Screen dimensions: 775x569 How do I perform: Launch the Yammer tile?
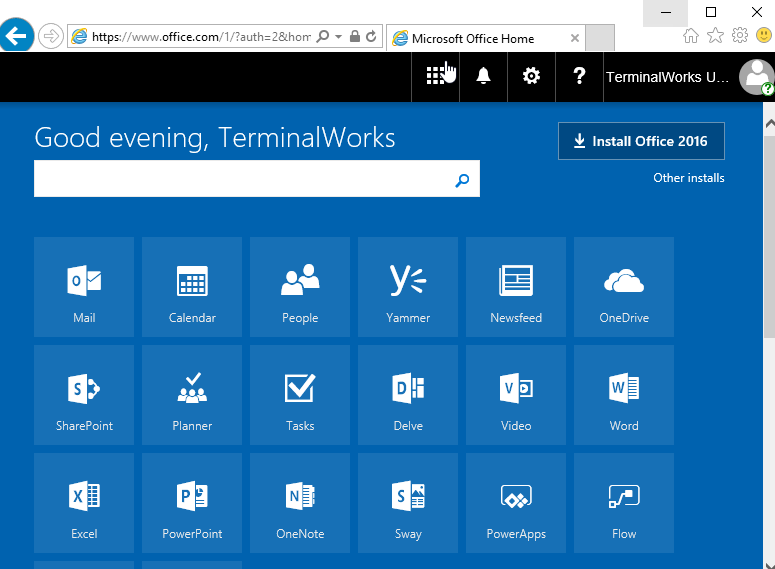point(408,287)
